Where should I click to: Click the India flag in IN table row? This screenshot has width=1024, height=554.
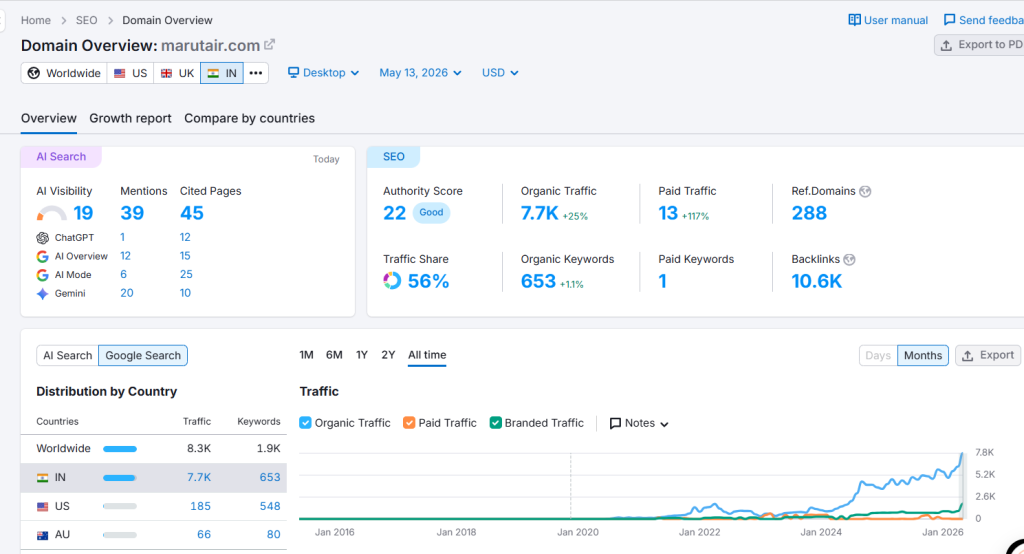coord(42,478)
